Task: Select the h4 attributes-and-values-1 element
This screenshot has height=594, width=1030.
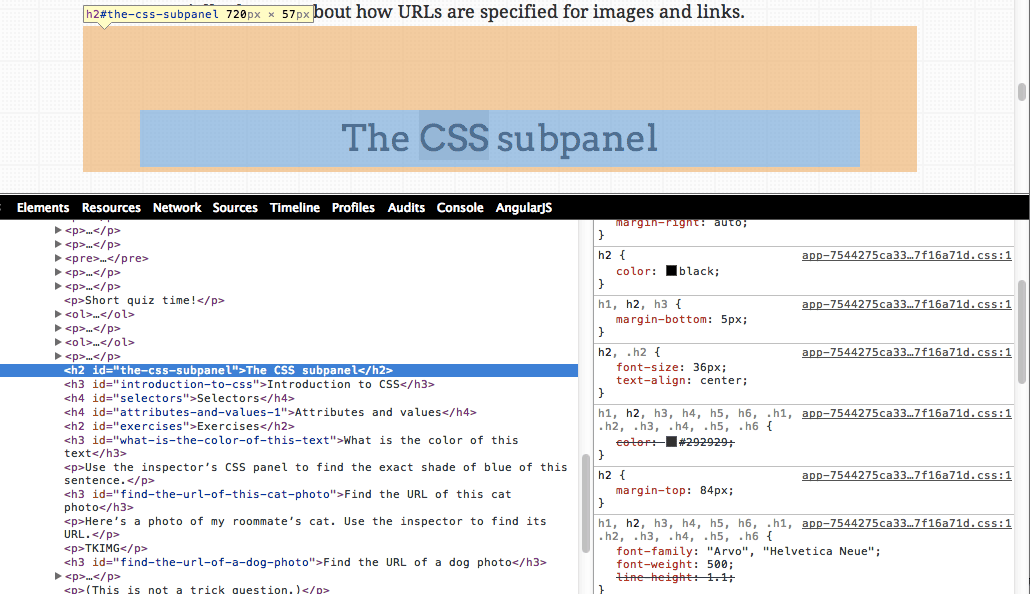Action: [270, 413]
